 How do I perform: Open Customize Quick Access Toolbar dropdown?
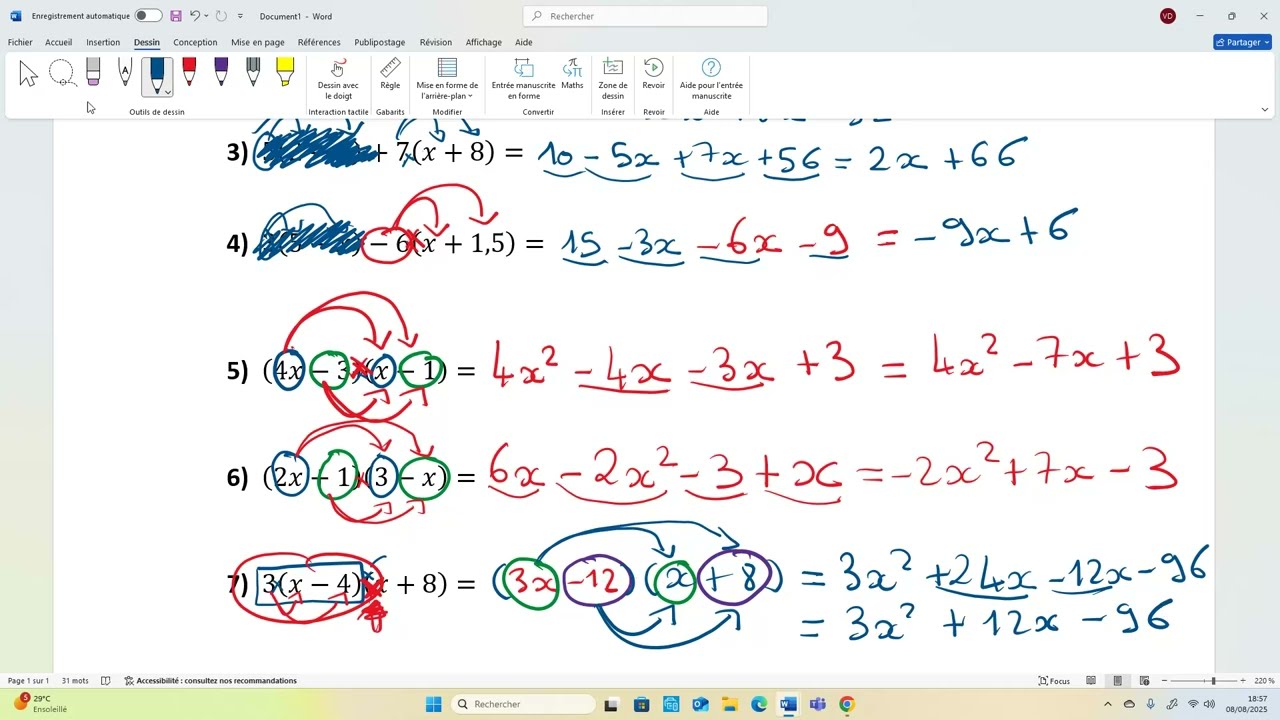click(240, 16)
